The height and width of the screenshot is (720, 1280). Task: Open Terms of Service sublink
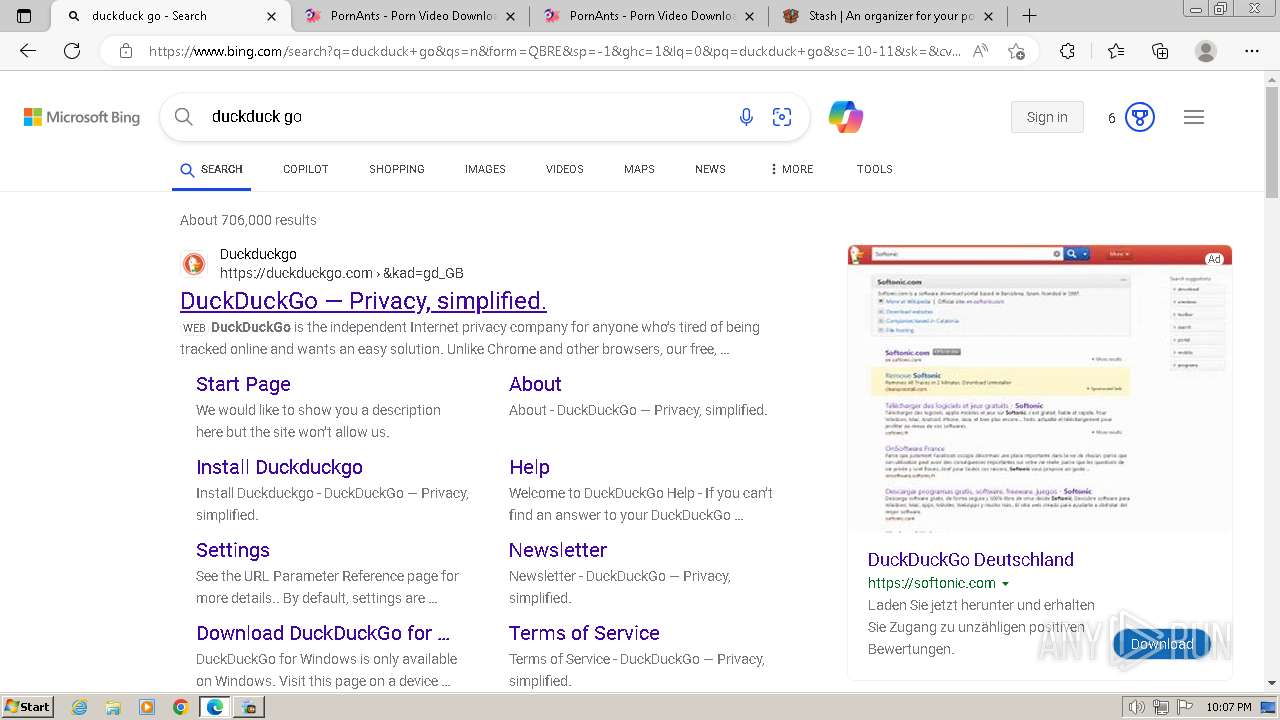coord(584,633)
